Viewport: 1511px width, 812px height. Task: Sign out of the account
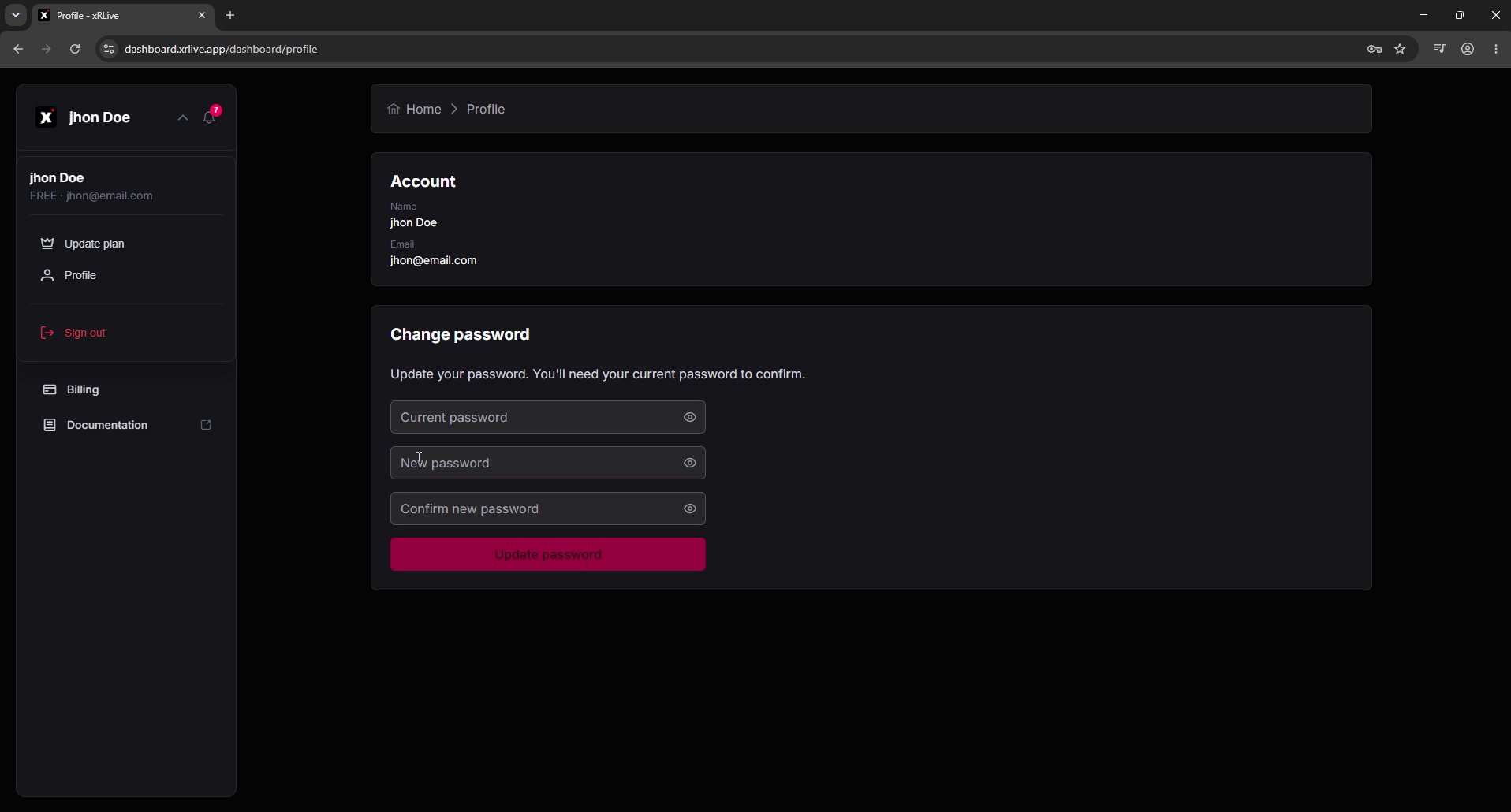pos(126,333)
